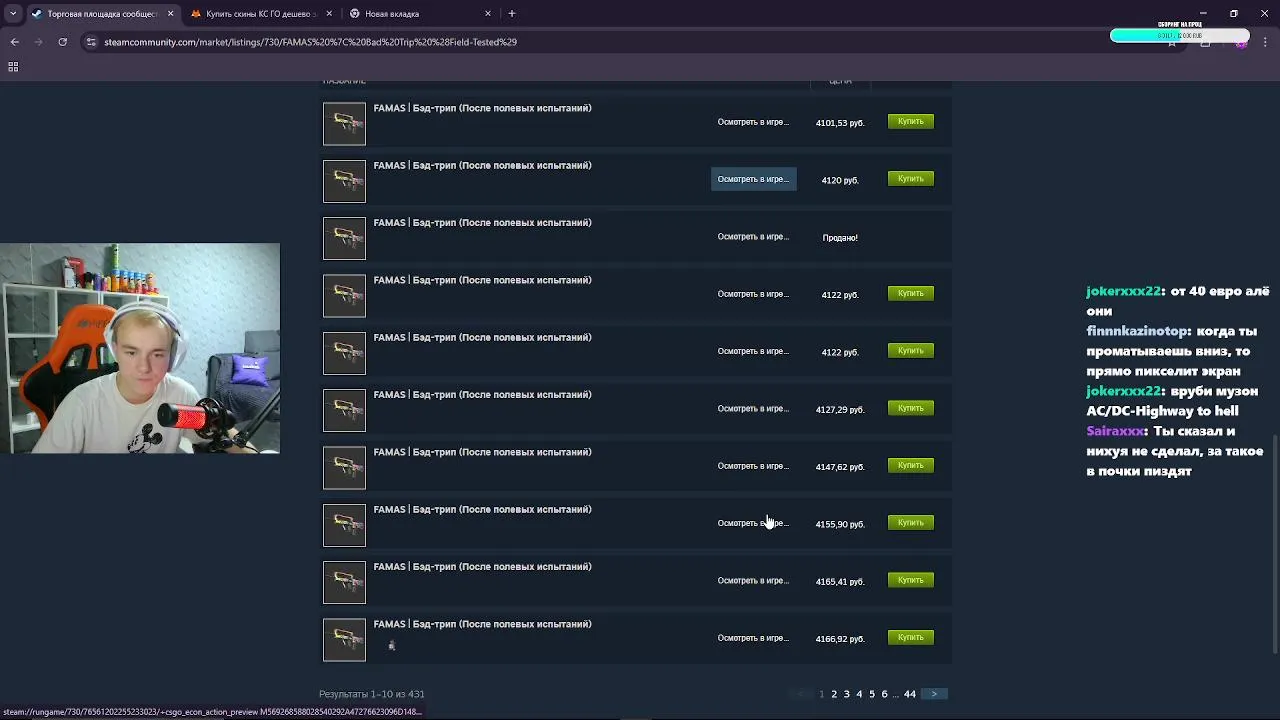Go to results page 5
1280x720 pixels.
[x=871, y=694]
